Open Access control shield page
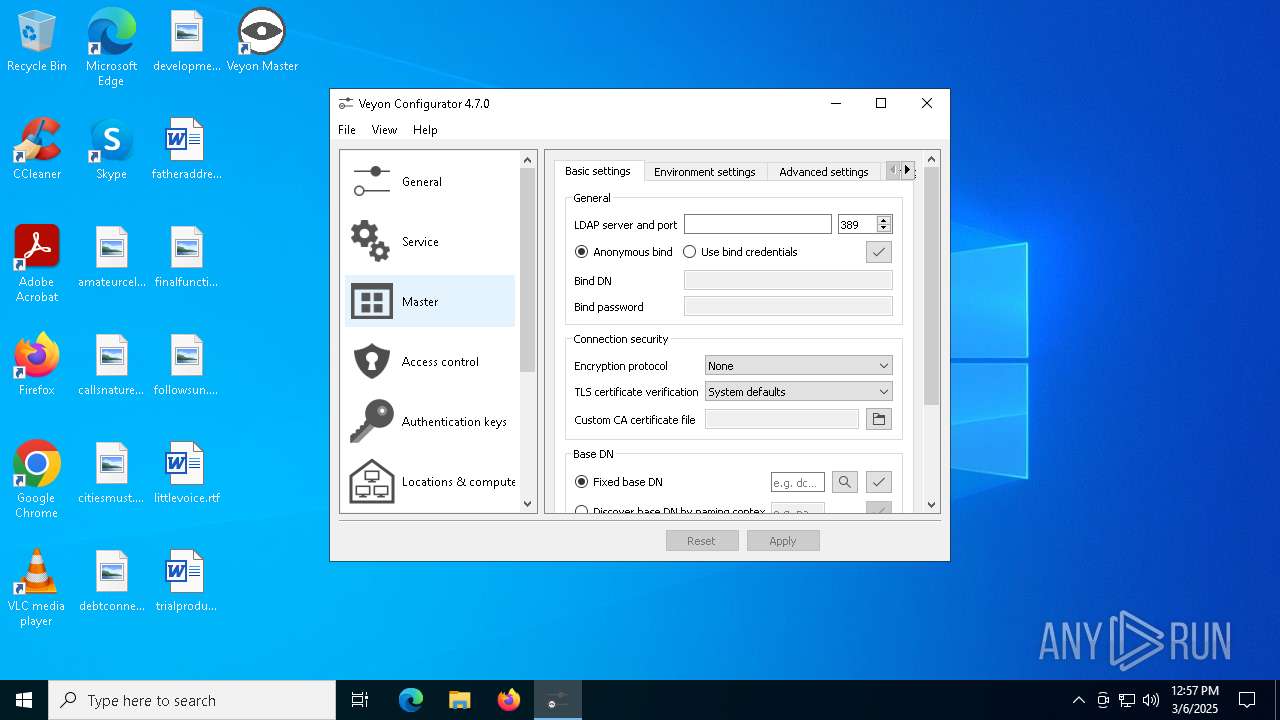This screenshot has height=720, width=1280. pos(430,362)
